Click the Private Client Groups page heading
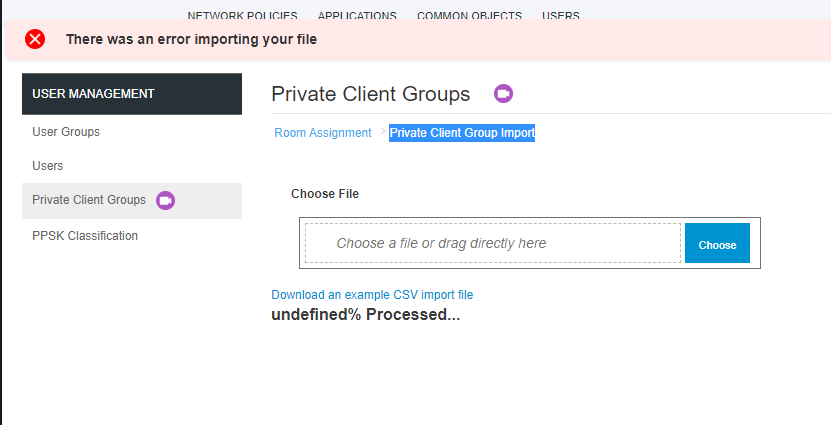 pyautogui.click(x=370, y=94)
